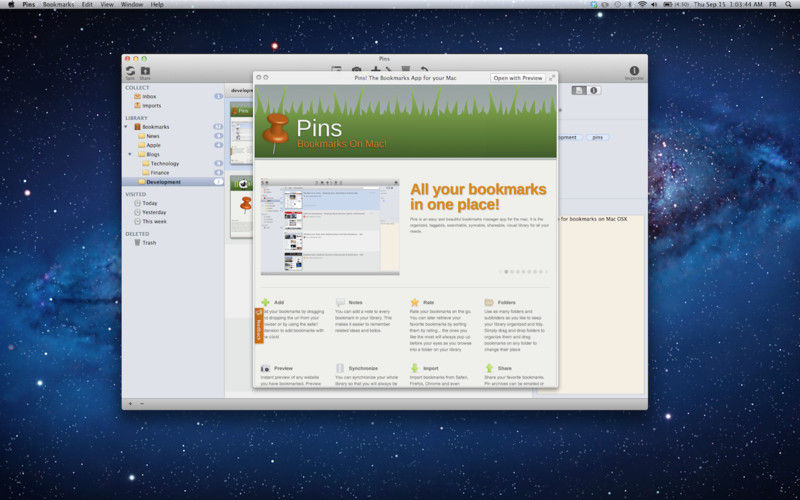The width and height of the screenshot is (800, 500).
Task: Open the Pins application menu
Action: (29, 4)
